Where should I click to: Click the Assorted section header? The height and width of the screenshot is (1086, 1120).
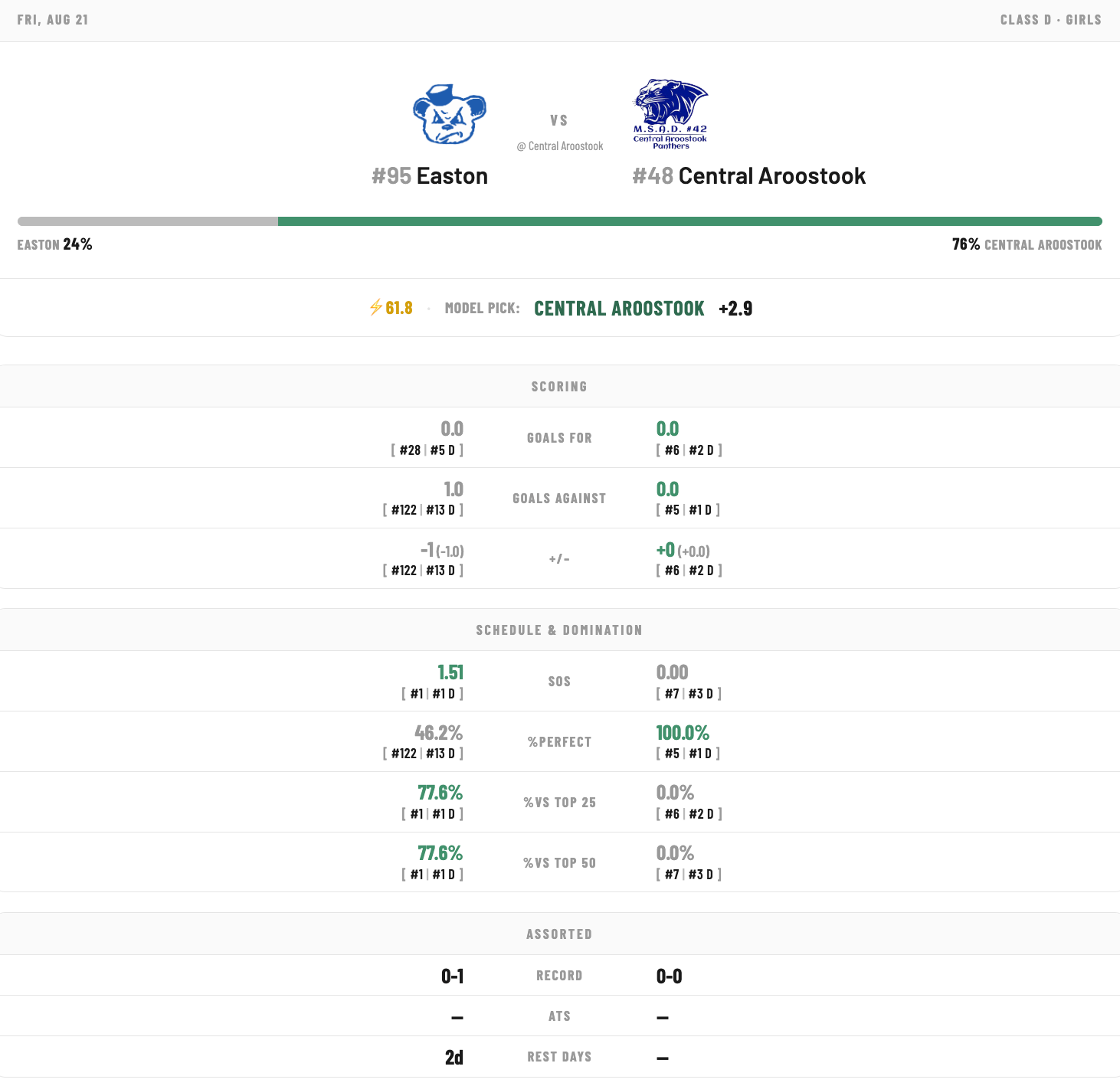point(560,934)
